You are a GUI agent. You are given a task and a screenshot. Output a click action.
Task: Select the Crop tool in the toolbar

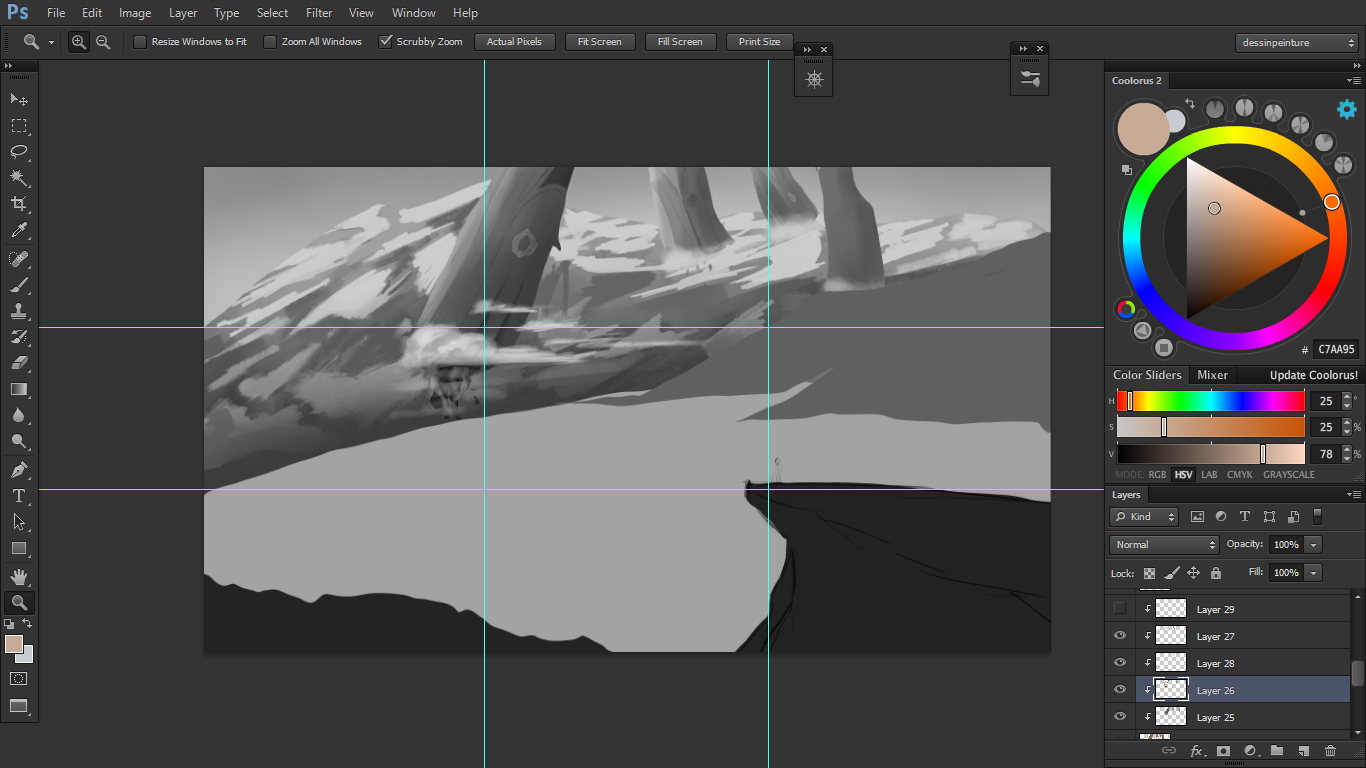(20, 203)
